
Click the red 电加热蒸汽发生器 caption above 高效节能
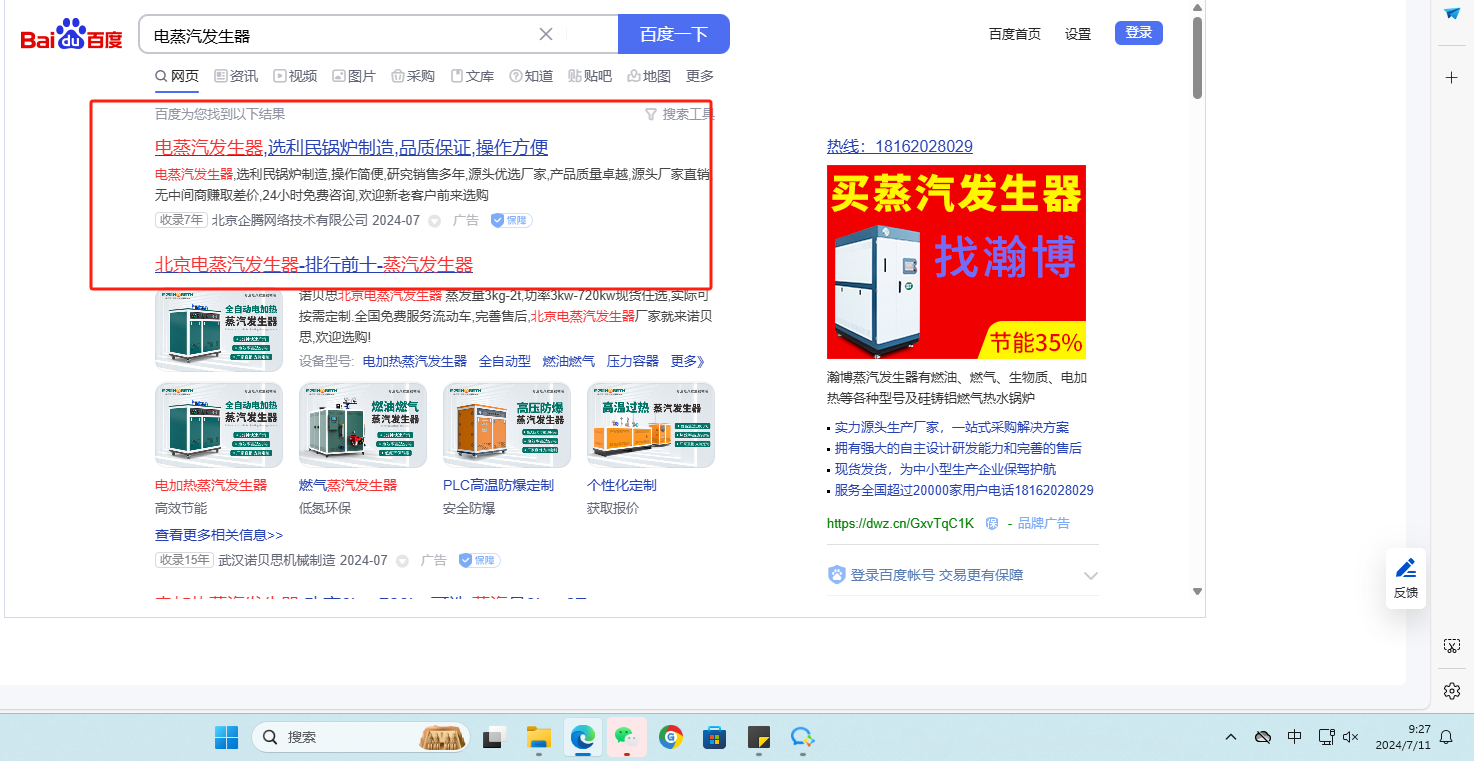[x=211, y=485]
